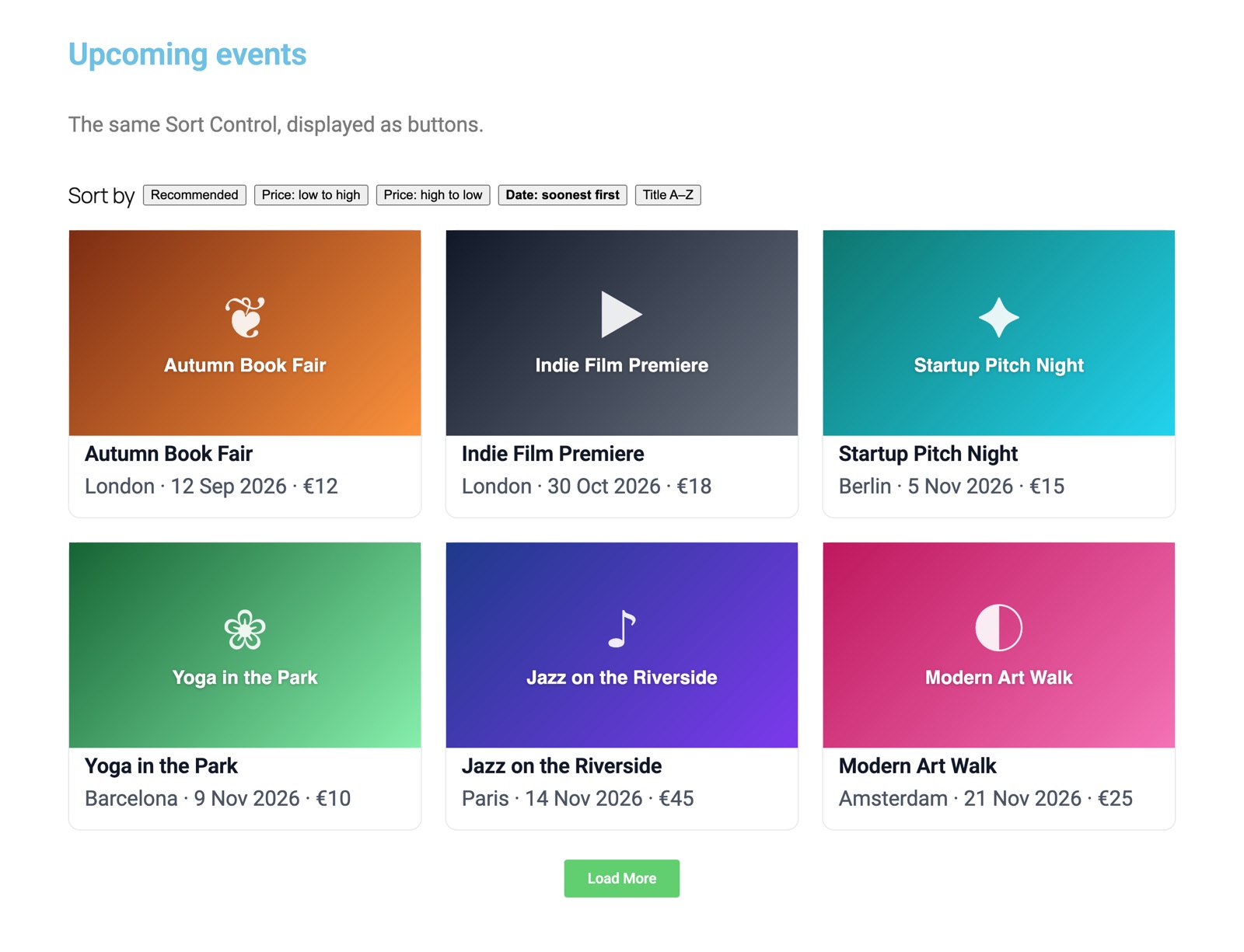Click the text 'Amsterdam · 21 Nov 2026 · €25'
1244x952 pixels.
tap(986, 799)
